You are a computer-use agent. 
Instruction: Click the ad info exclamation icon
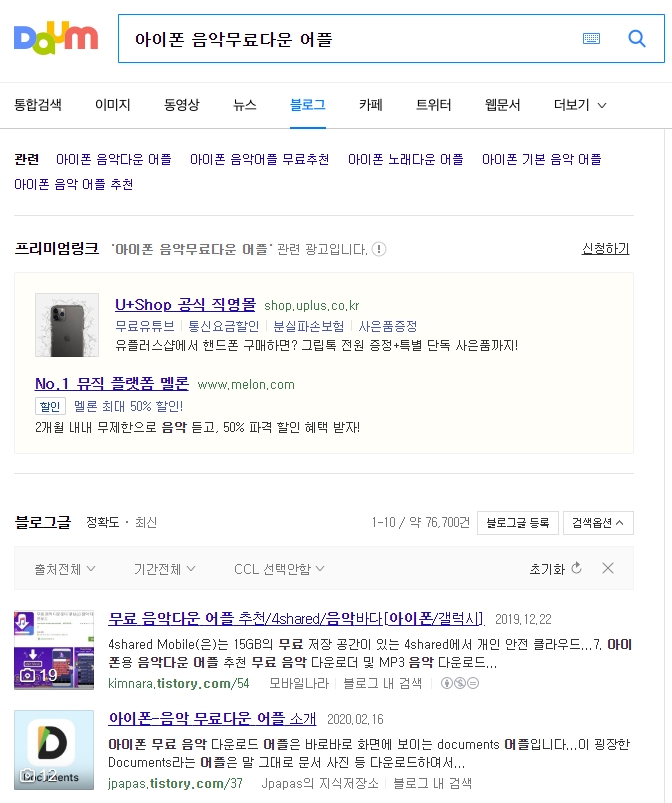point(379,249)
